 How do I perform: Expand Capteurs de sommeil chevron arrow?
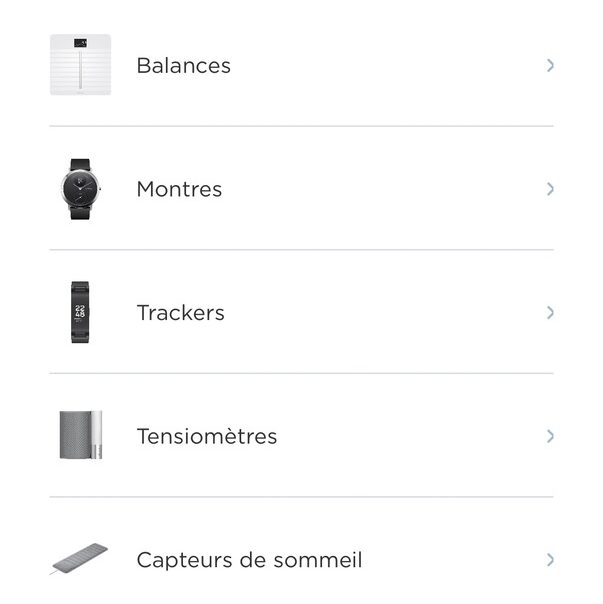point(550,560)
